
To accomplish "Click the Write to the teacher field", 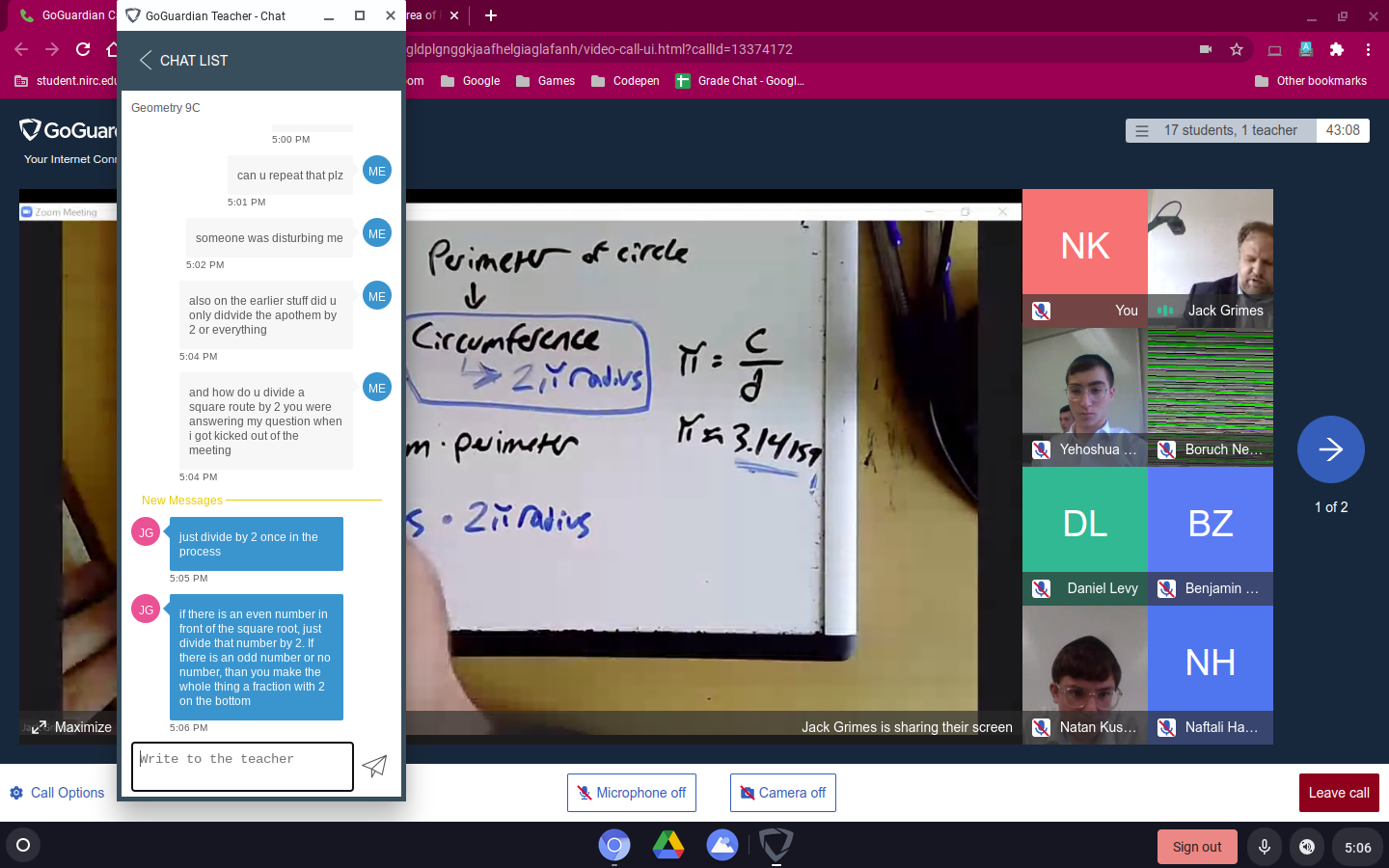I will (x=242, y=767).
